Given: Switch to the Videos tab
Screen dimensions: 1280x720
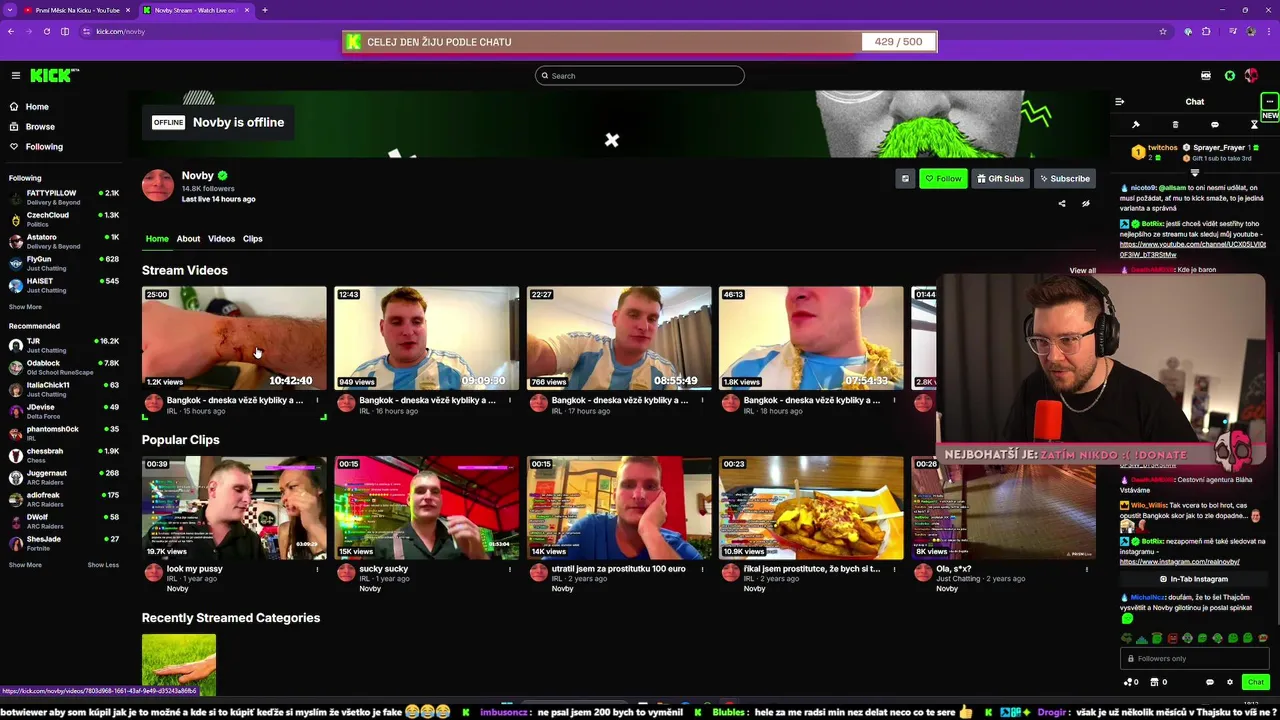Looking at the screenshot, I should click(221, 239).
